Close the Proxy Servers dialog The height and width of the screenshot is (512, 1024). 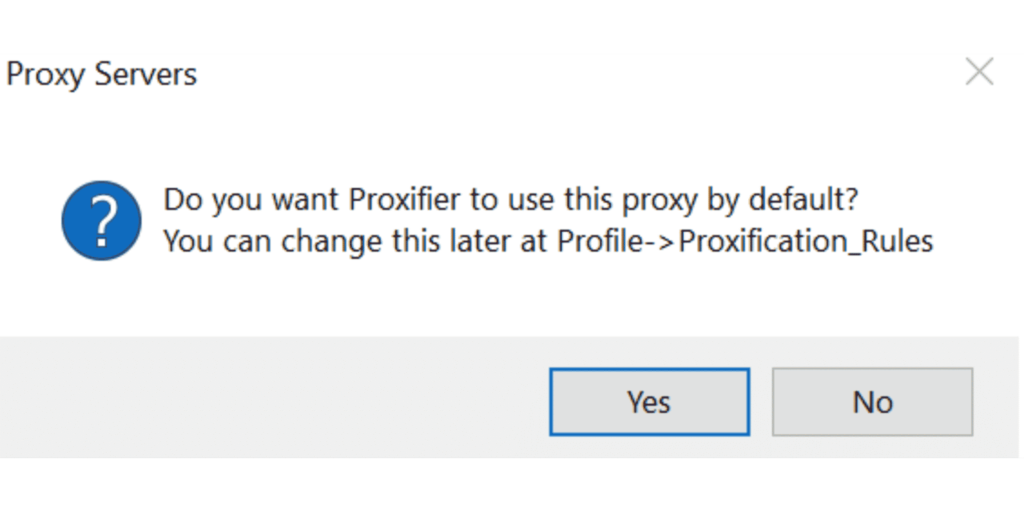coord(979,72)
